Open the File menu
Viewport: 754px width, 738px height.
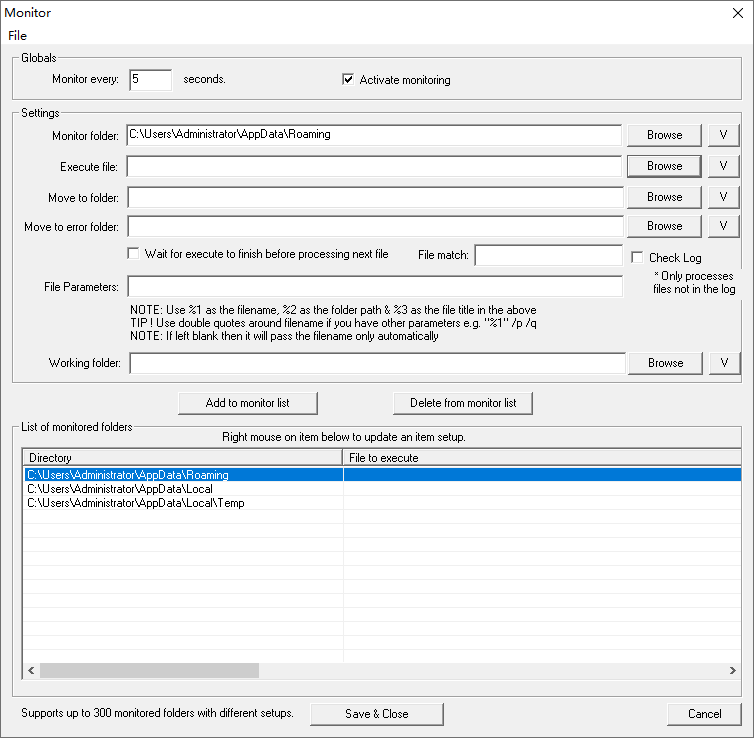17,35
